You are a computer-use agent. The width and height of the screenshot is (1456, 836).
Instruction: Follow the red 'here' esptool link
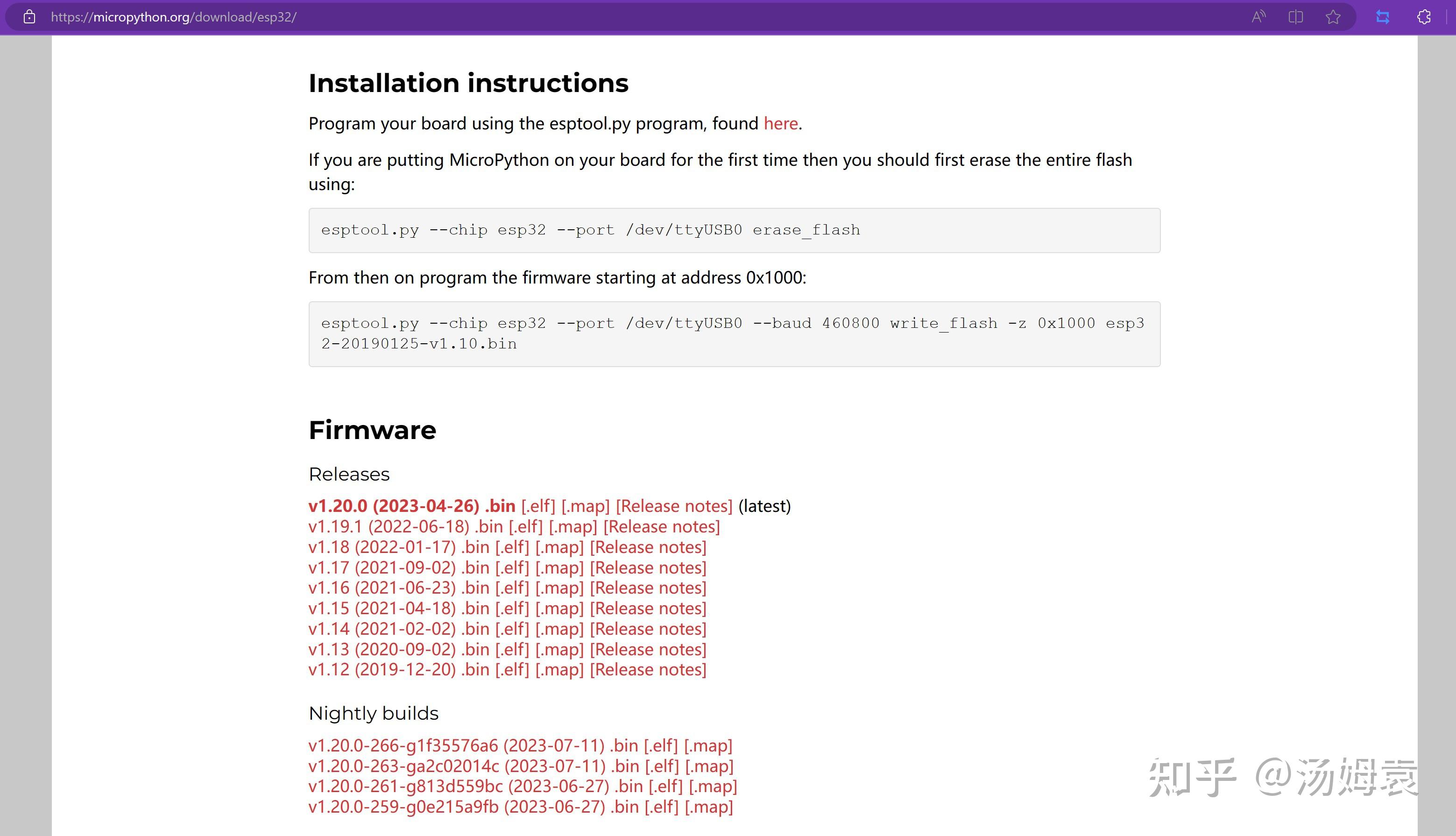tap(780, 123)
